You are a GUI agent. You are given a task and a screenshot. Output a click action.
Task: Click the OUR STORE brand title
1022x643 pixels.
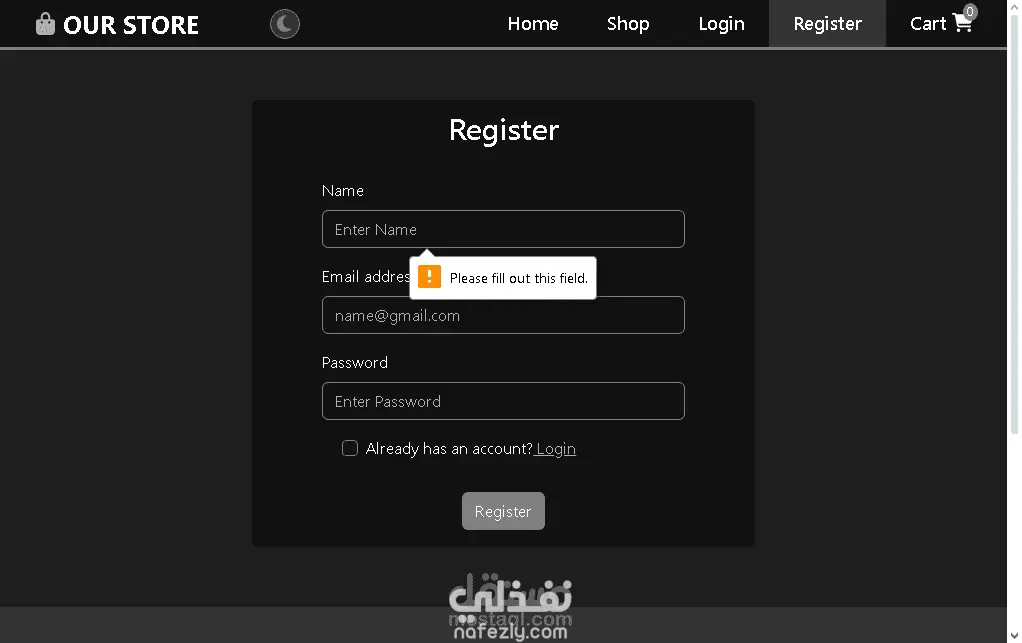[131, 25]
